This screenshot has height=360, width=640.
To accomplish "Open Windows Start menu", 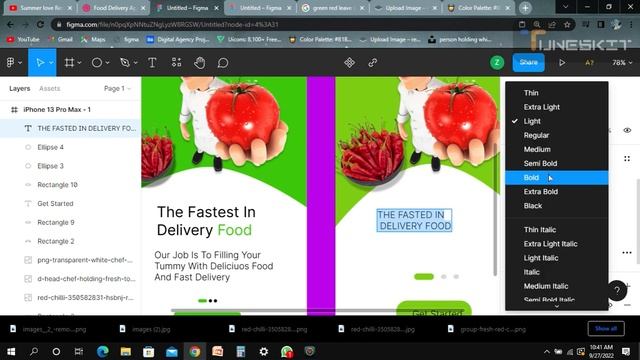I will 11,351.
